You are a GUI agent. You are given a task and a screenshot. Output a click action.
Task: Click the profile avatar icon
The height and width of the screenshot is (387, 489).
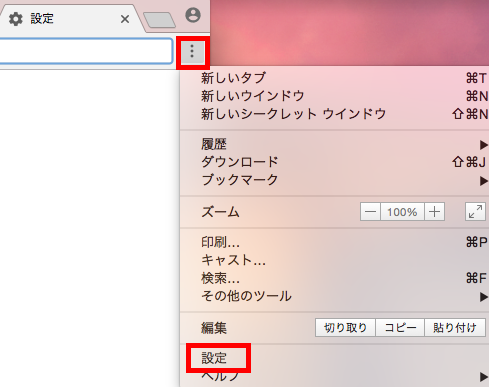point(193,15)
